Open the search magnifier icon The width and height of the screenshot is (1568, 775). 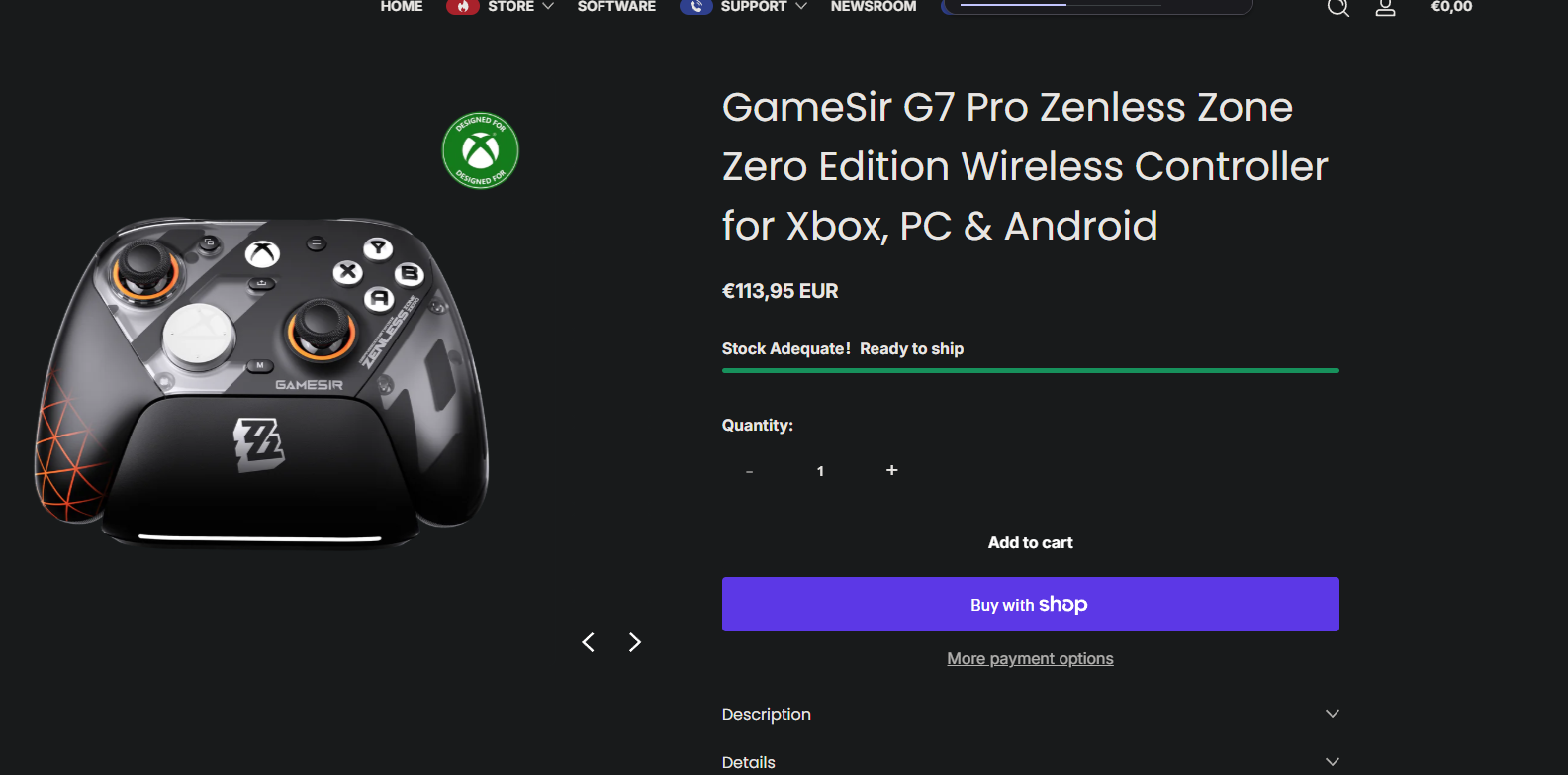click(x=1338, y=8)
